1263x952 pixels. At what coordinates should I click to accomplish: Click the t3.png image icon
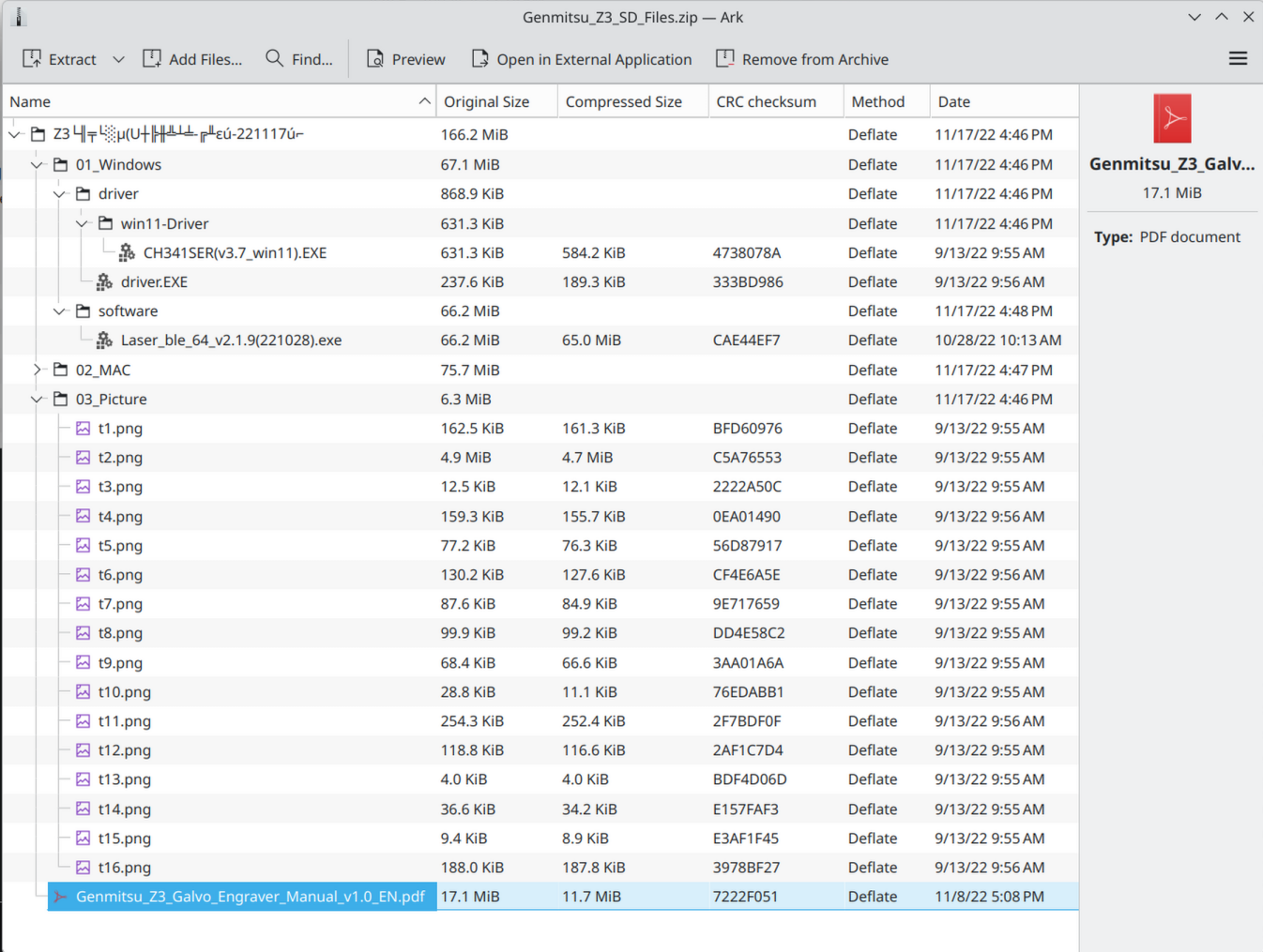click(x=83, y=487)
